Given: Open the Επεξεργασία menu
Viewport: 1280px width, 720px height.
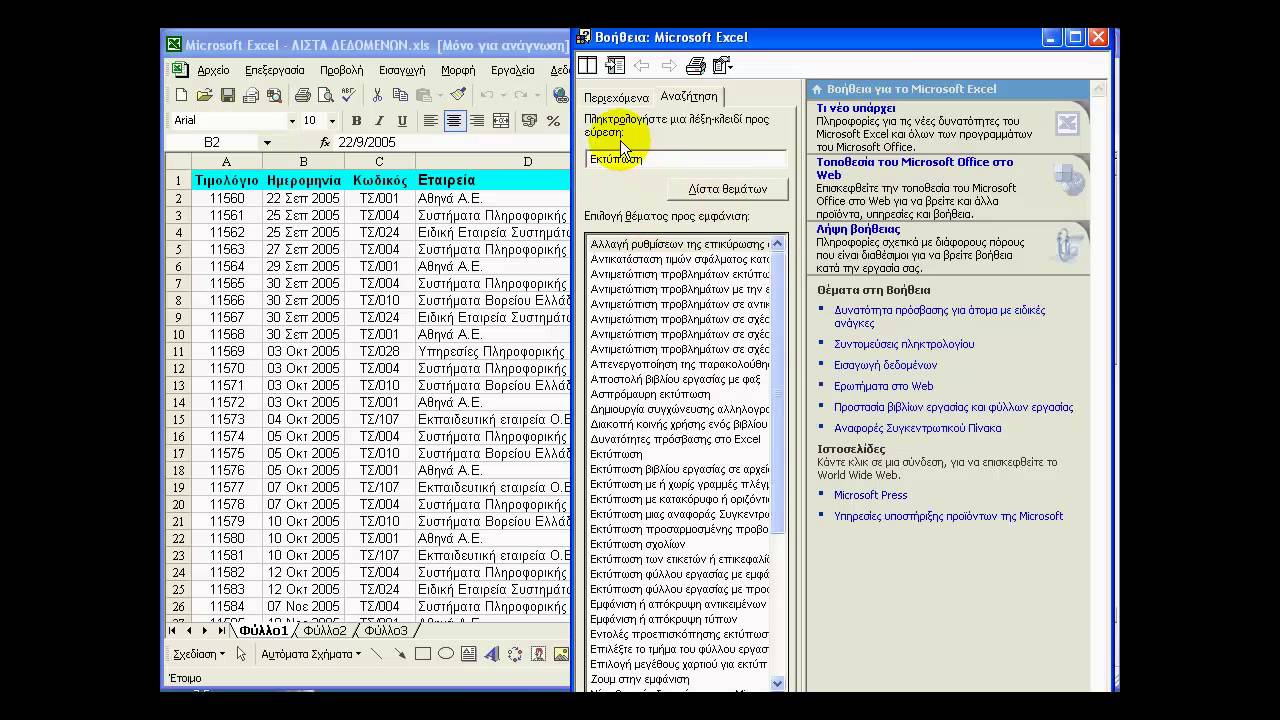Looking at the screenshot, I should pos(275,70).
